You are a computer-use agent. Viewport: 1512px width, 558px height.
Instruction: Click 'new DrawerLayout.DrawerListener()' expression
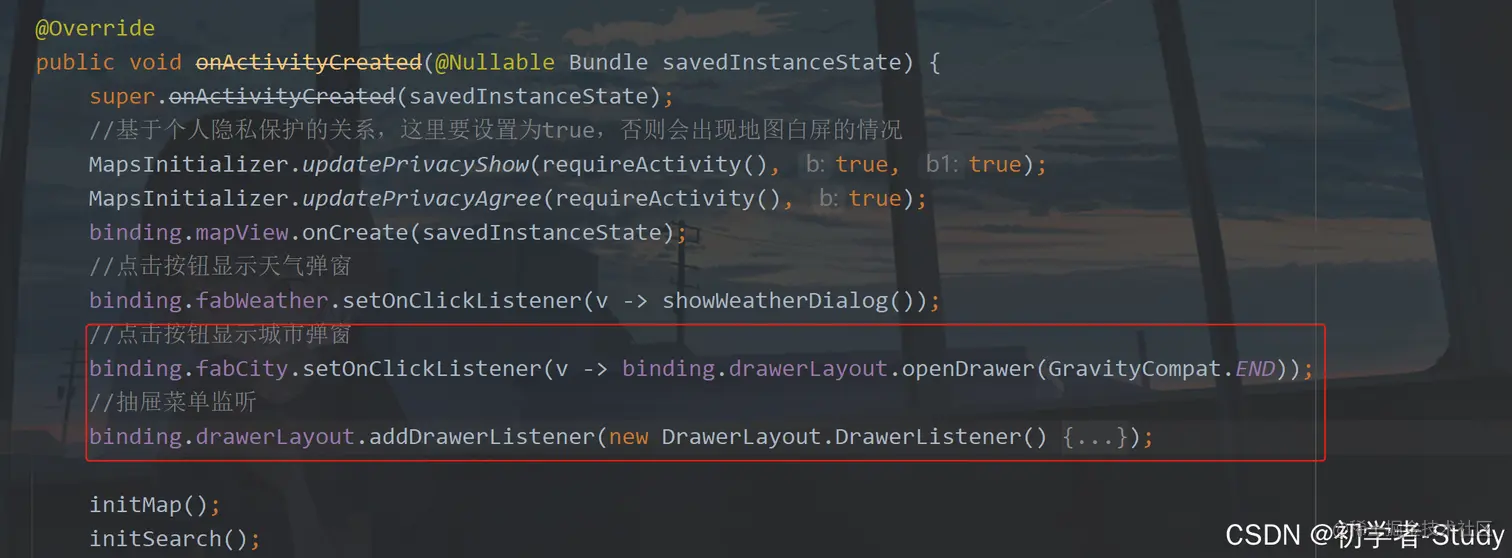[828, 437]
